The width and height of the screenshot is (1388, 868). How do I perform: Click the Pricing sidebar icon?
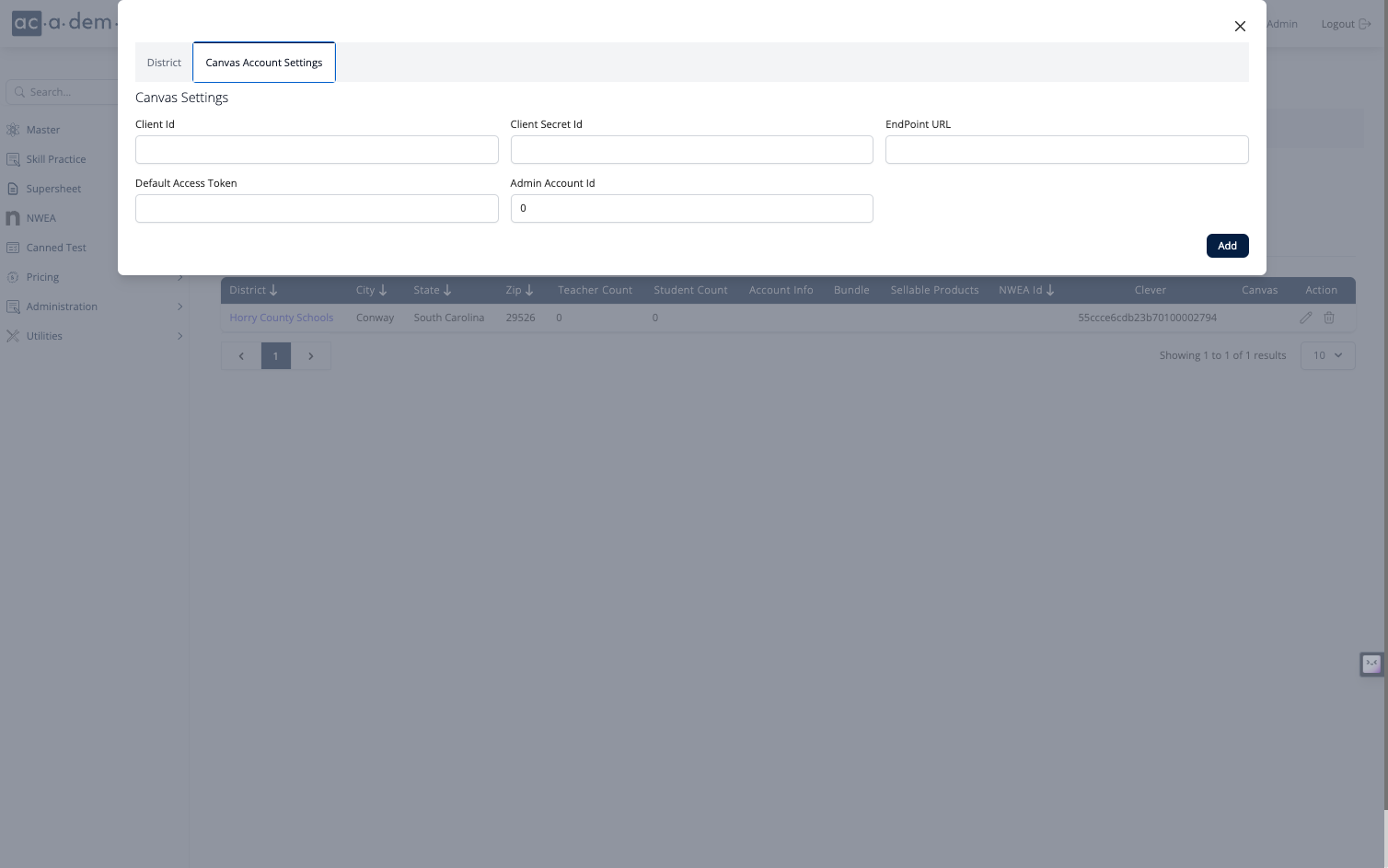[x=13, y=277]
